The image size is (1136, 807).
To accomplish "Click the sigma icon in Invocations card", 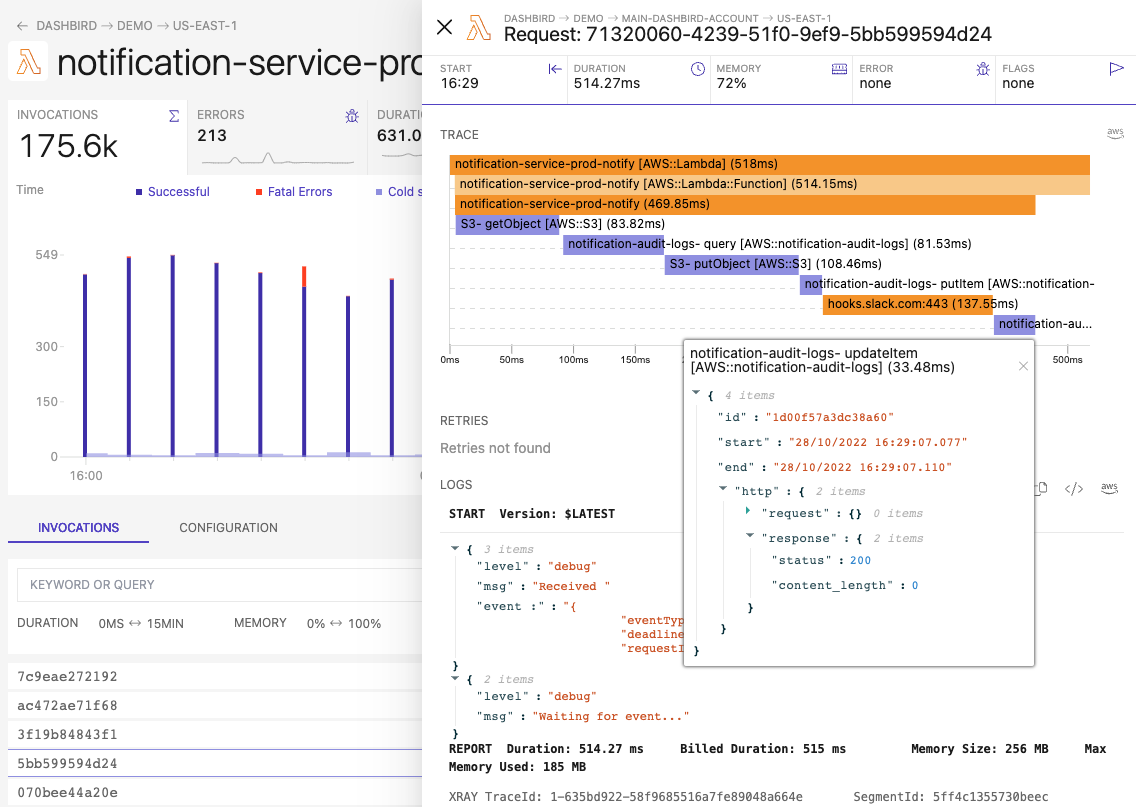I will 174,116.
